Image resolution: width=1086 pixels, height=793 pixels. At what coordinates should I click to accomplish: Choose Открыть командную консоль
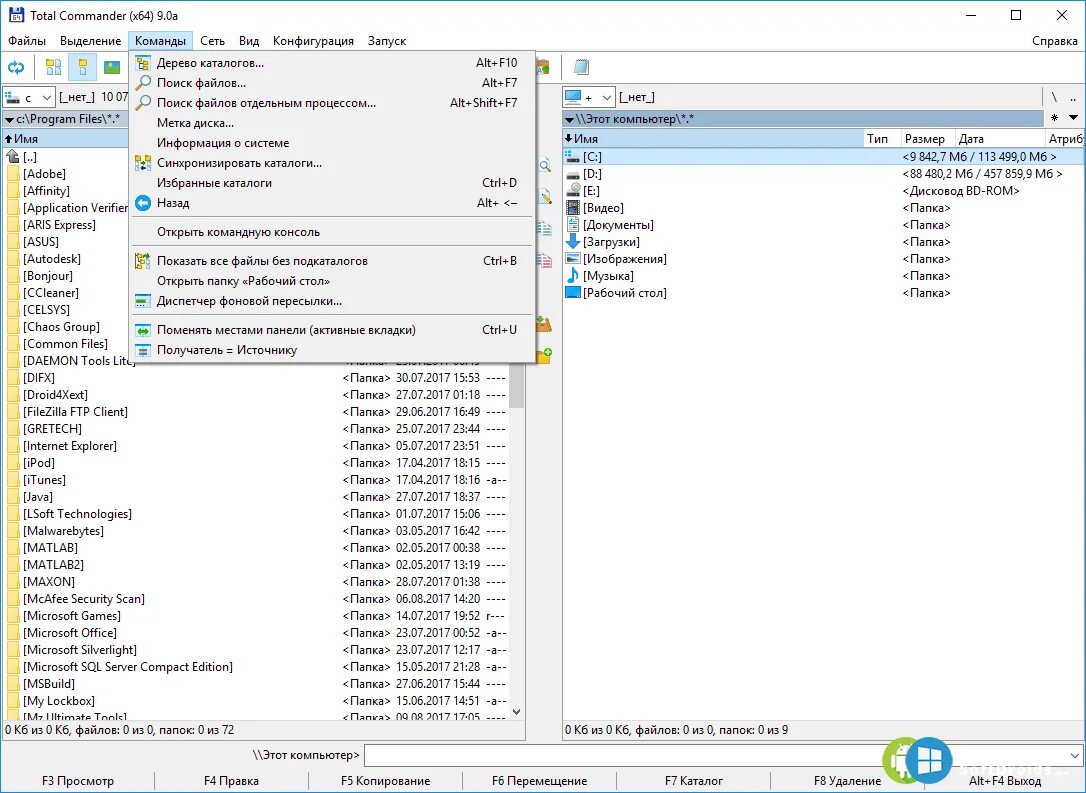pos(332,232)
